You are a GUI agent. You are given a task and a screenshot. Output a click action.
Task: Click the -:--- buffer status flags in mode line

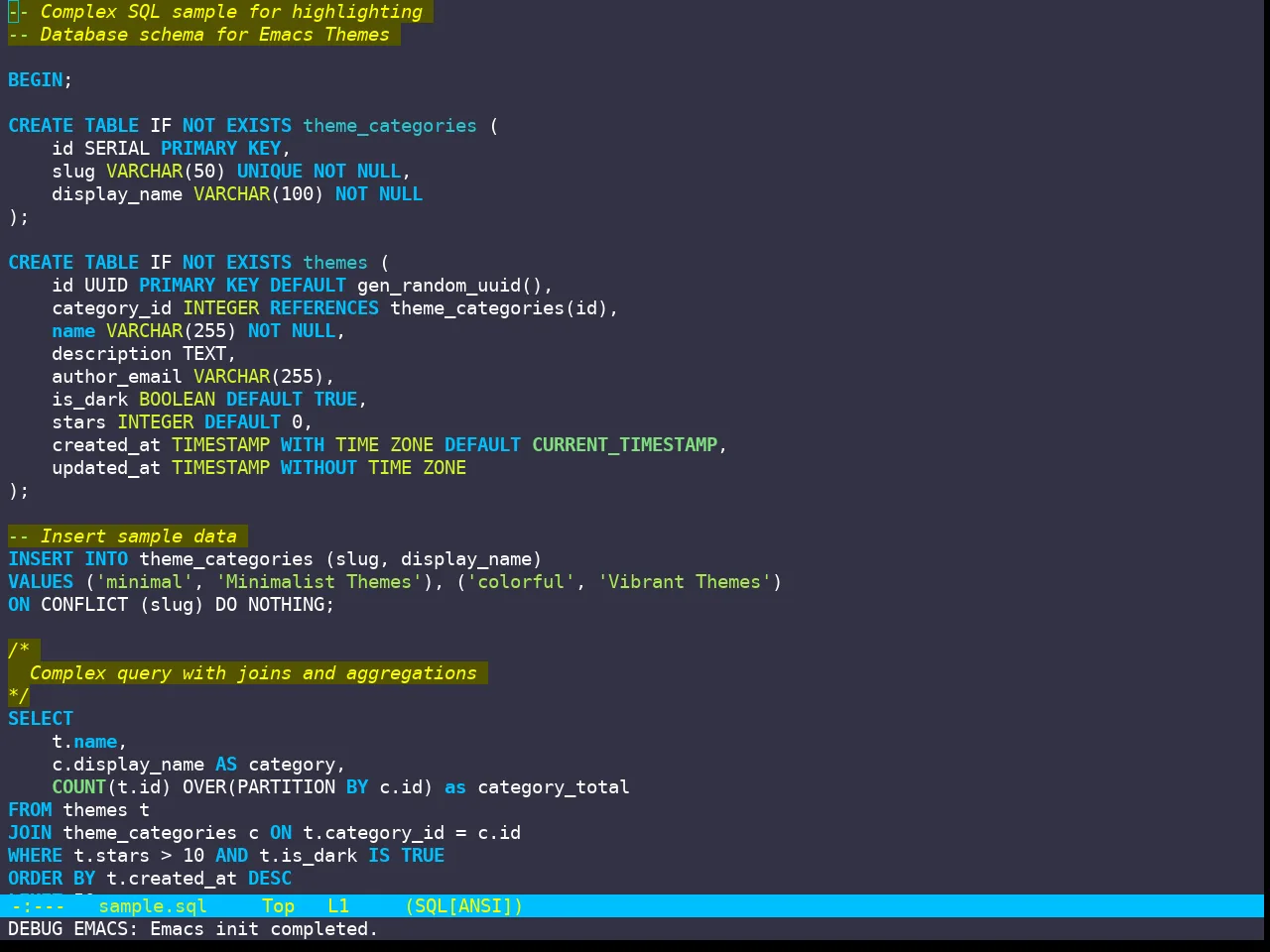click(39, 905)
